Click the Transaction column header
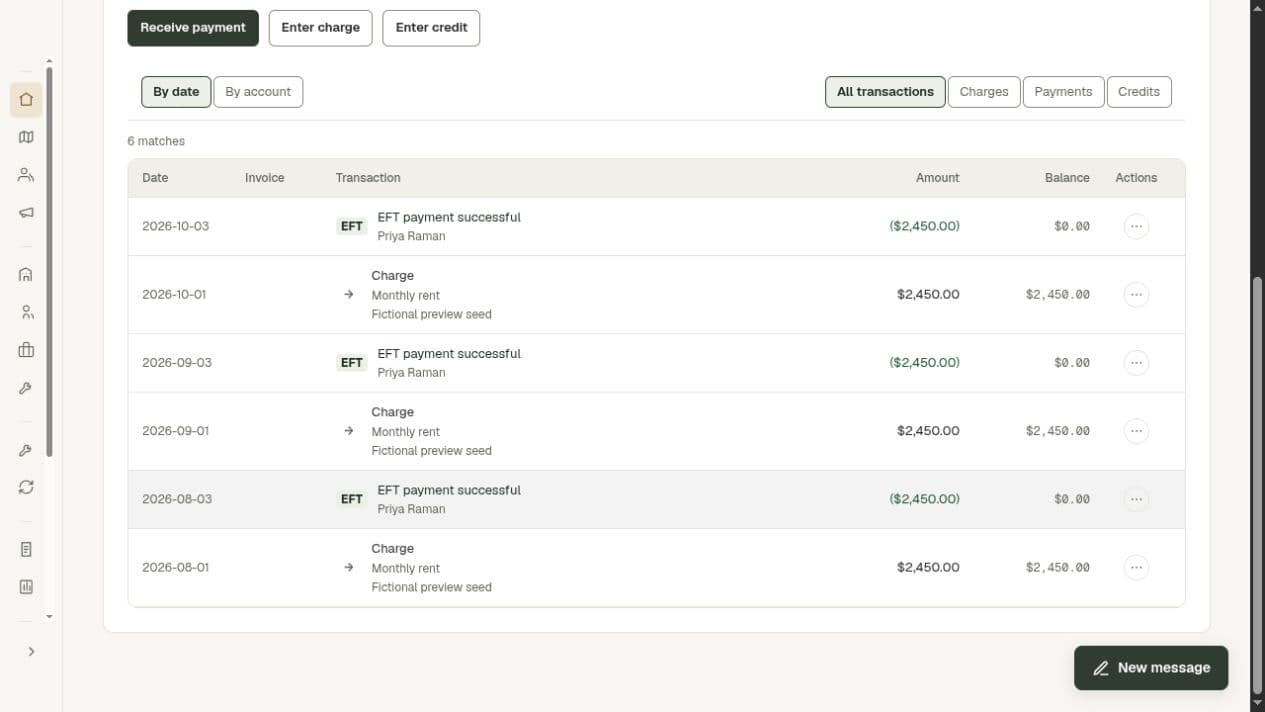Viewport: 1265px width, 712px height. (368, 178)
